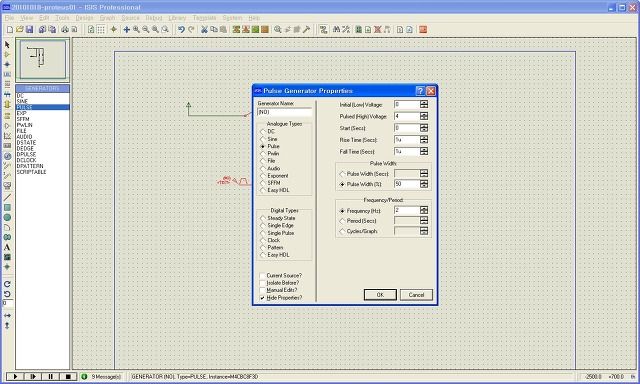Select the arrow Selection mode tool
The width and height of the screenshot is (640, 384).
click(x=7, y=44)
